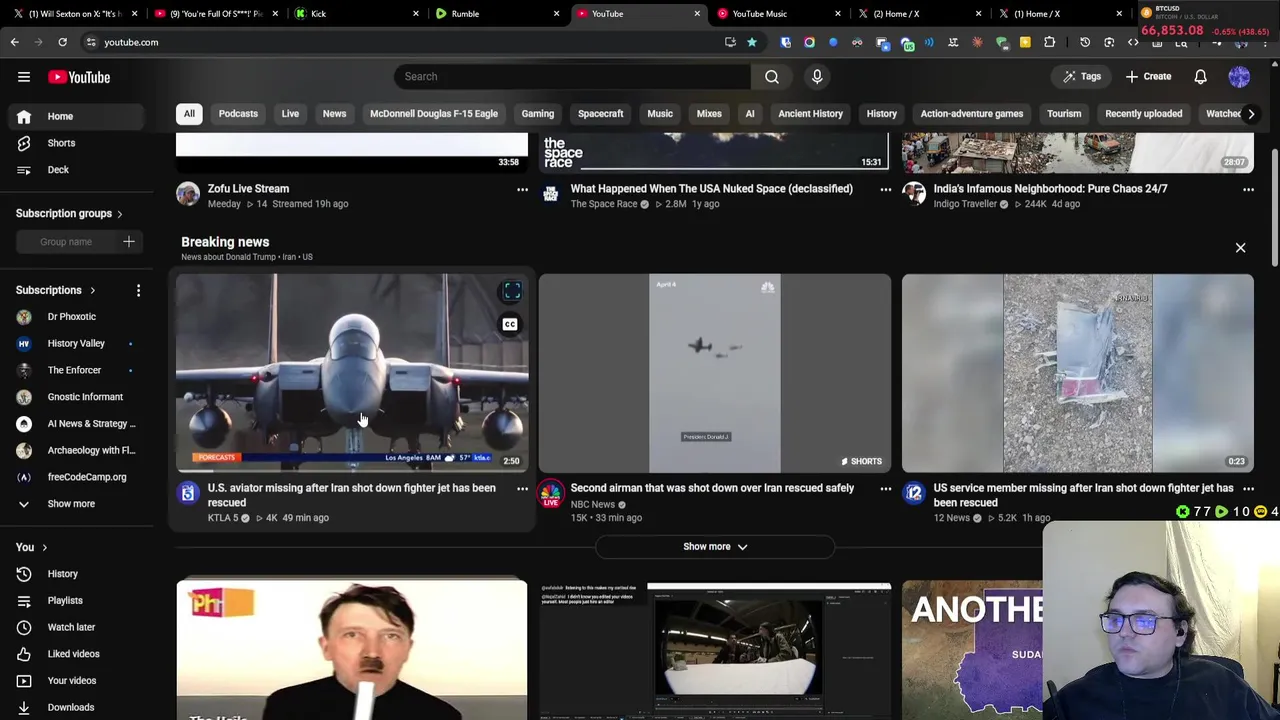Click the page vertical scrollbar
This screenshot has width=1280, height=720.
tap(1275, 208)
